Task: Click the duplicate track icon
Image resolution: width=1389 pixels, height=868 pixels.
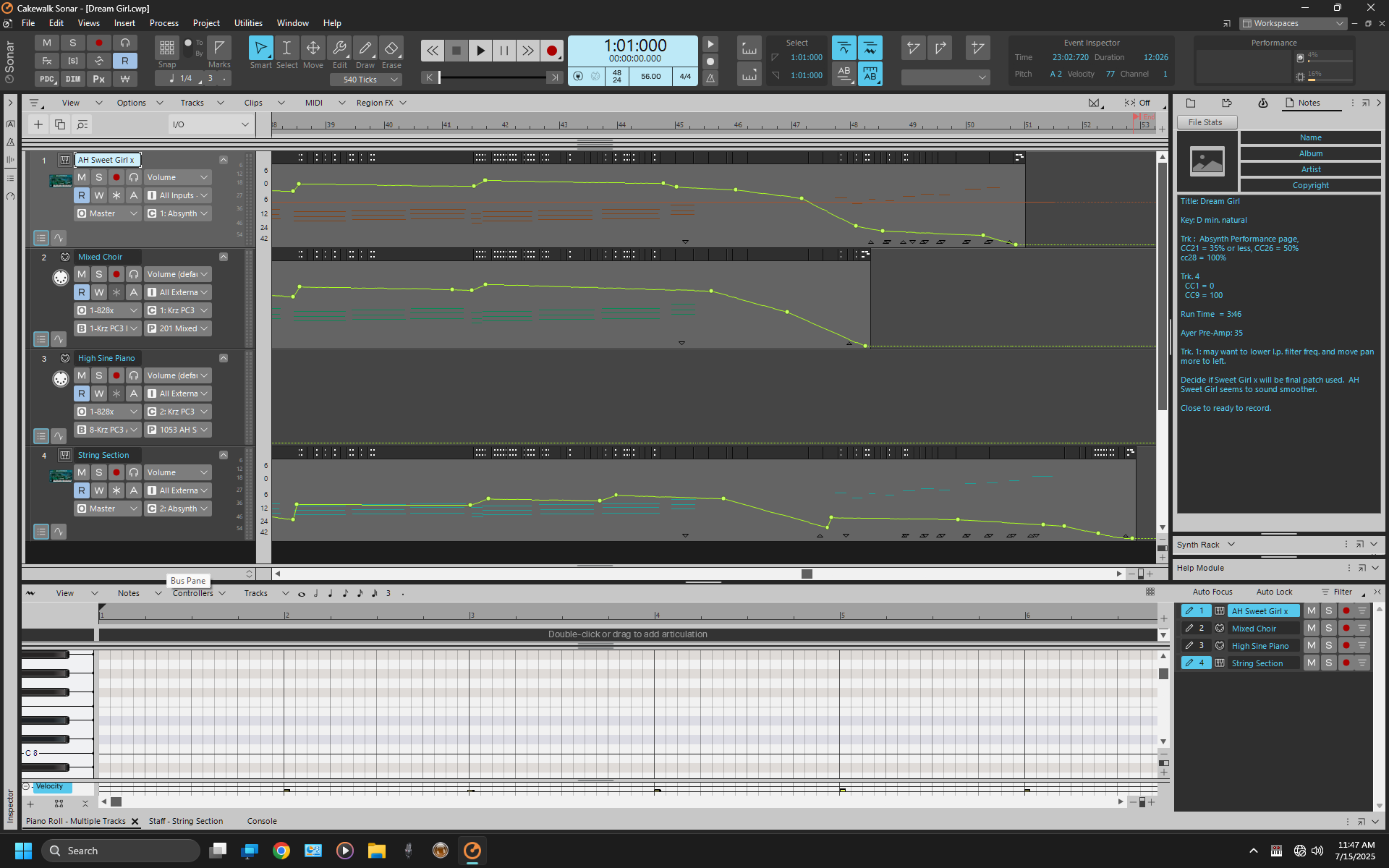Action: point(60,124)
